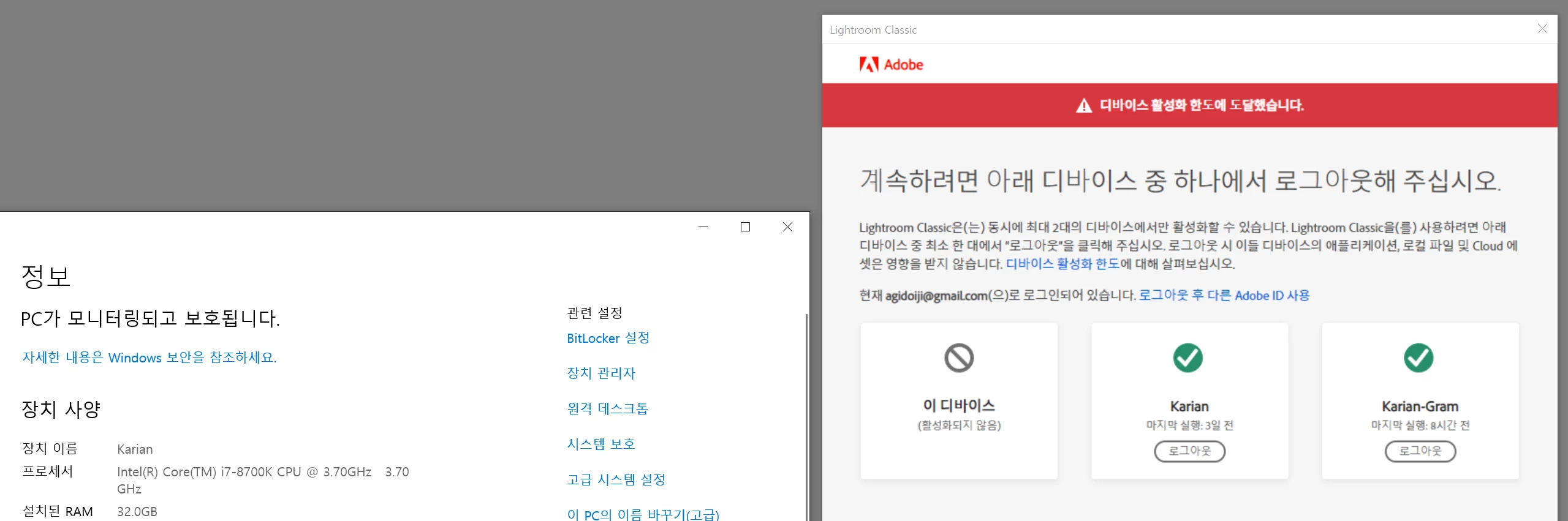Click the Adobe logo in Lightroom dialog
Screen dimensions: 1568x521
tap(891, 64)
